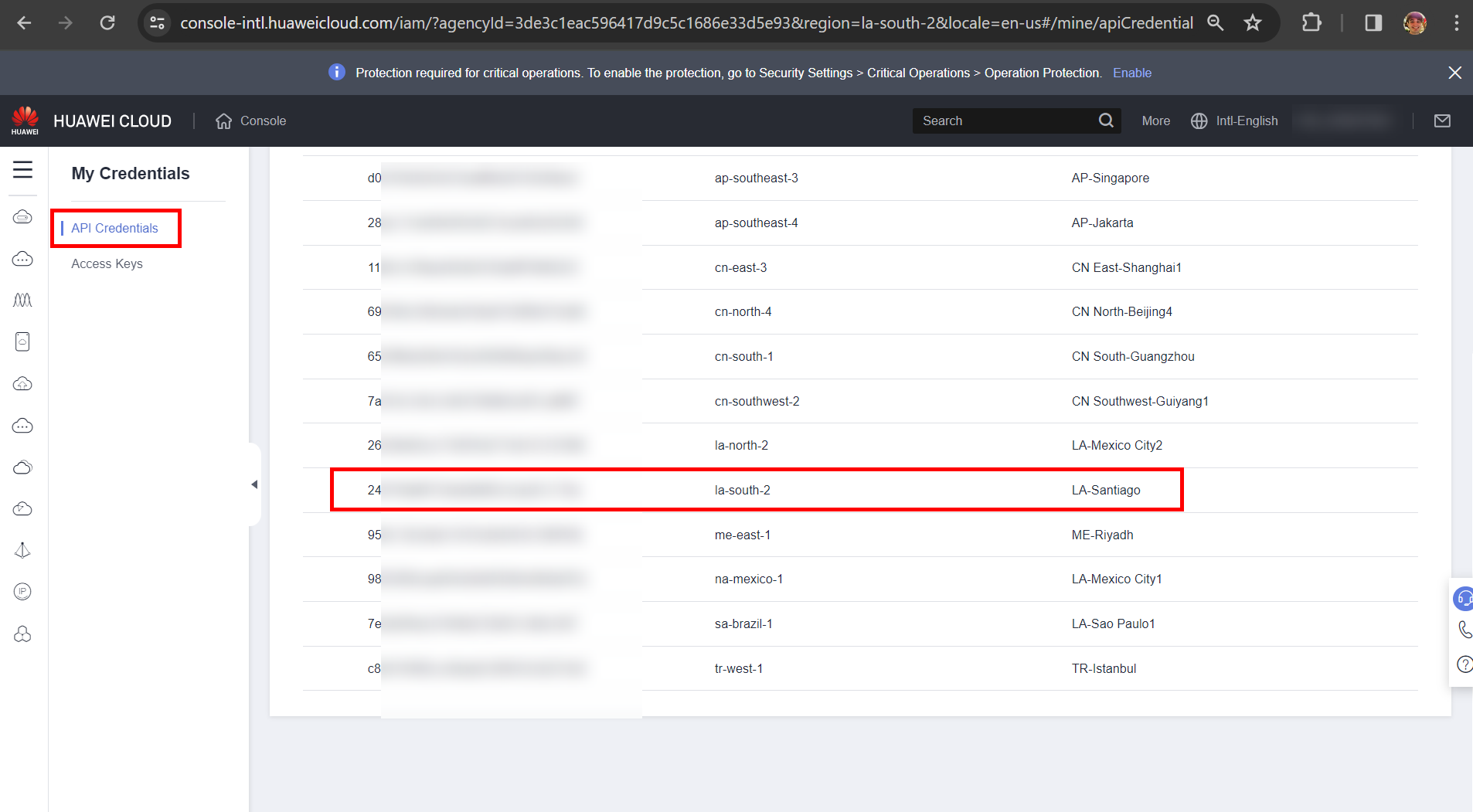Open the More dropdown menu
This screenshot has width=1473, height=812.
1155,121
